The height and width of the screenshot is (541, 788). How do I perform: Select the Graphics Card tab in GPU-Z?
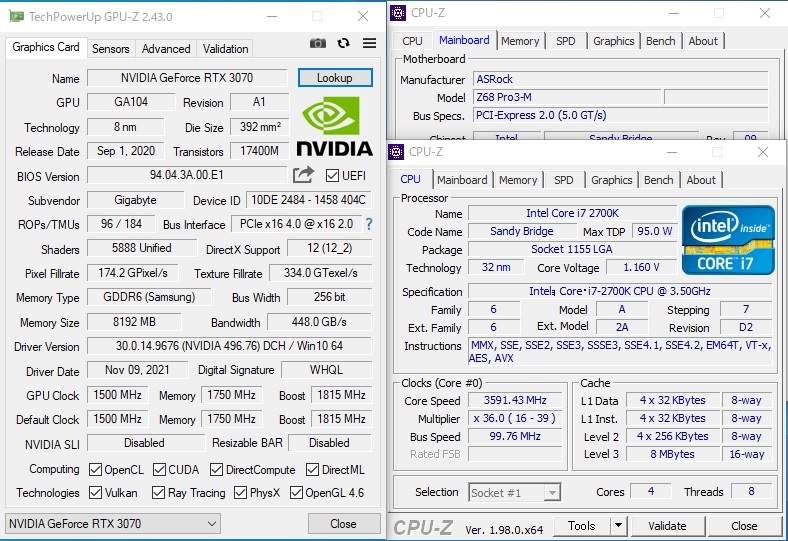(46, 47)
